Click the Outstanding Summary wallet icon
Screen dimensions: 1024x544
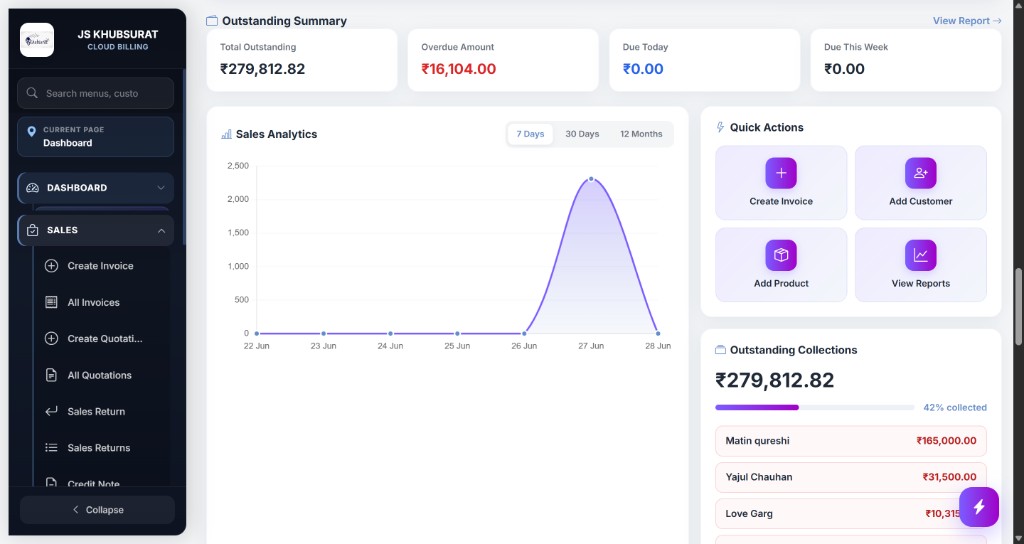click(x=212, y=21)
